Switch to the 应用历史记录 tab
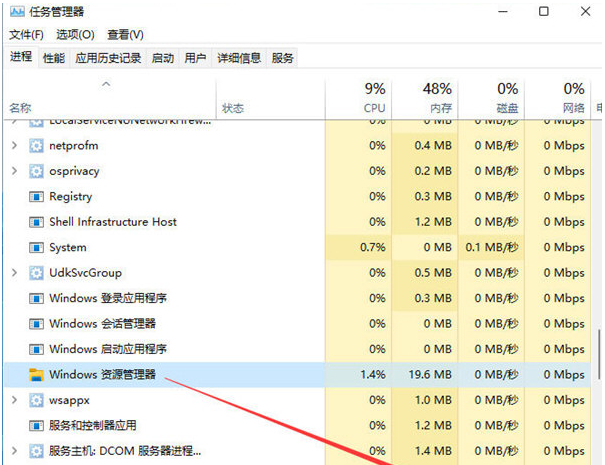Image resolution: width=605 pixels, height=465 pixels. click(108, 58)
